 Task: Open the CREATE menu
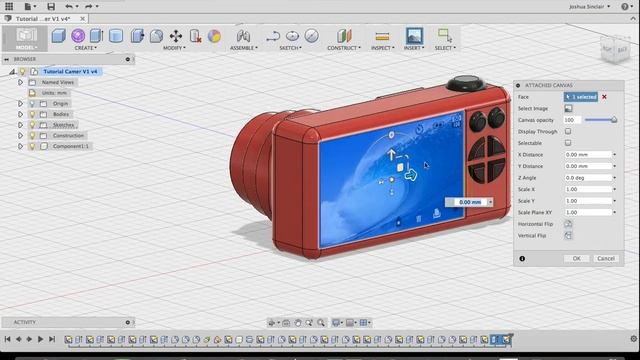(86, 48)
